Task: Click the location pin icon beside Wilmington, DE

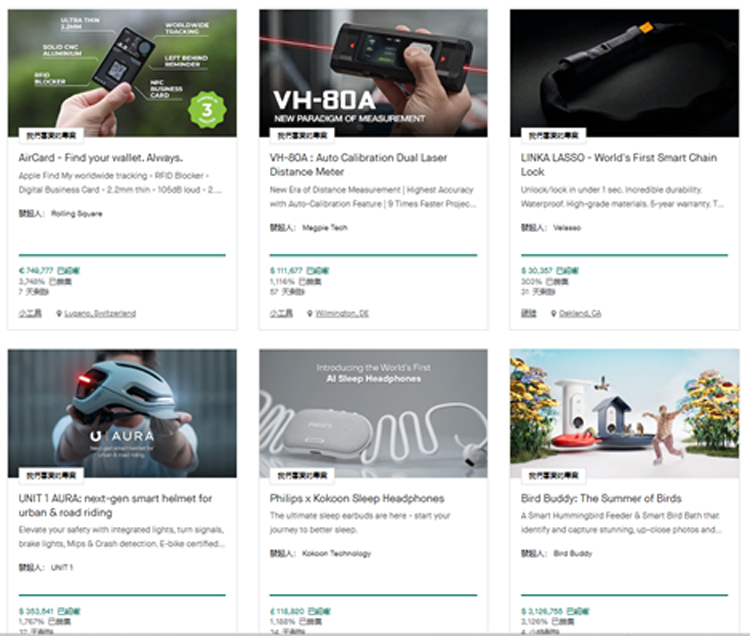Action: click(x=310, y=314)
